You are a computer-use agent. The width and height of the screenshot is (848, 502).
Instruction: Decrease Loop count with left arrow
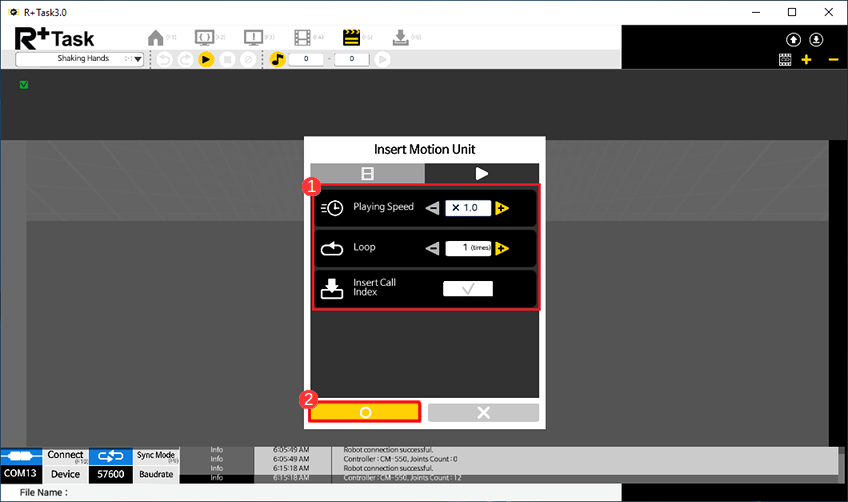pos(433,249)
